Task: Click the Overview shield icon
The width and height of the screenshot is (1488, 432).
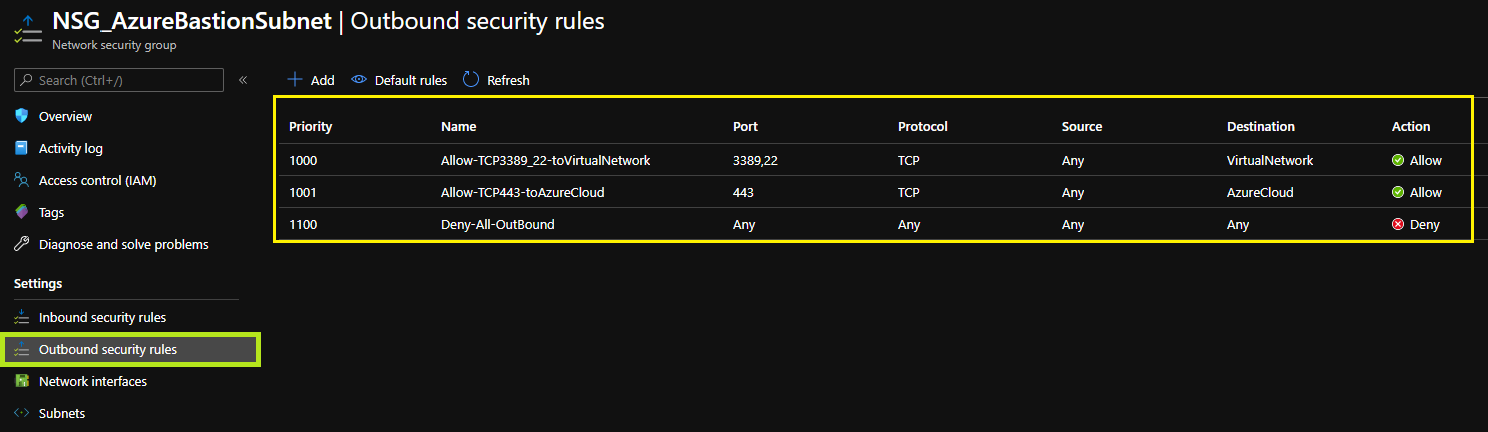Action: tap(22, 116)
